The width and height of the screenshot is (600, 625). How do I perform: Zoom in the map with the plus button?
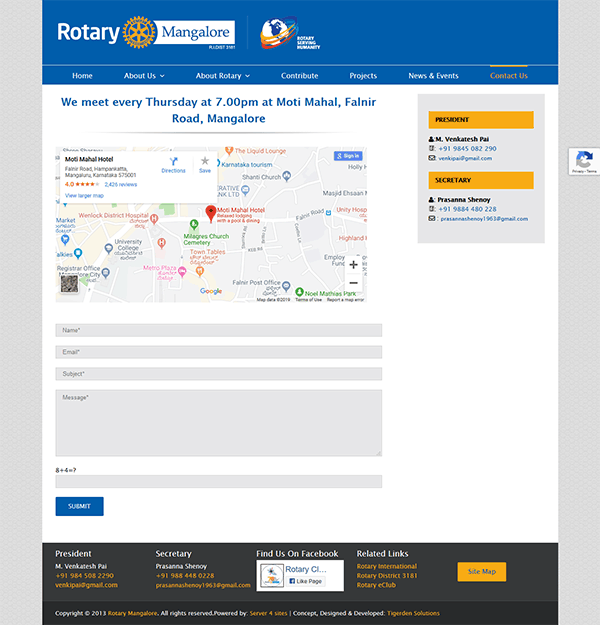pos(353,264)
